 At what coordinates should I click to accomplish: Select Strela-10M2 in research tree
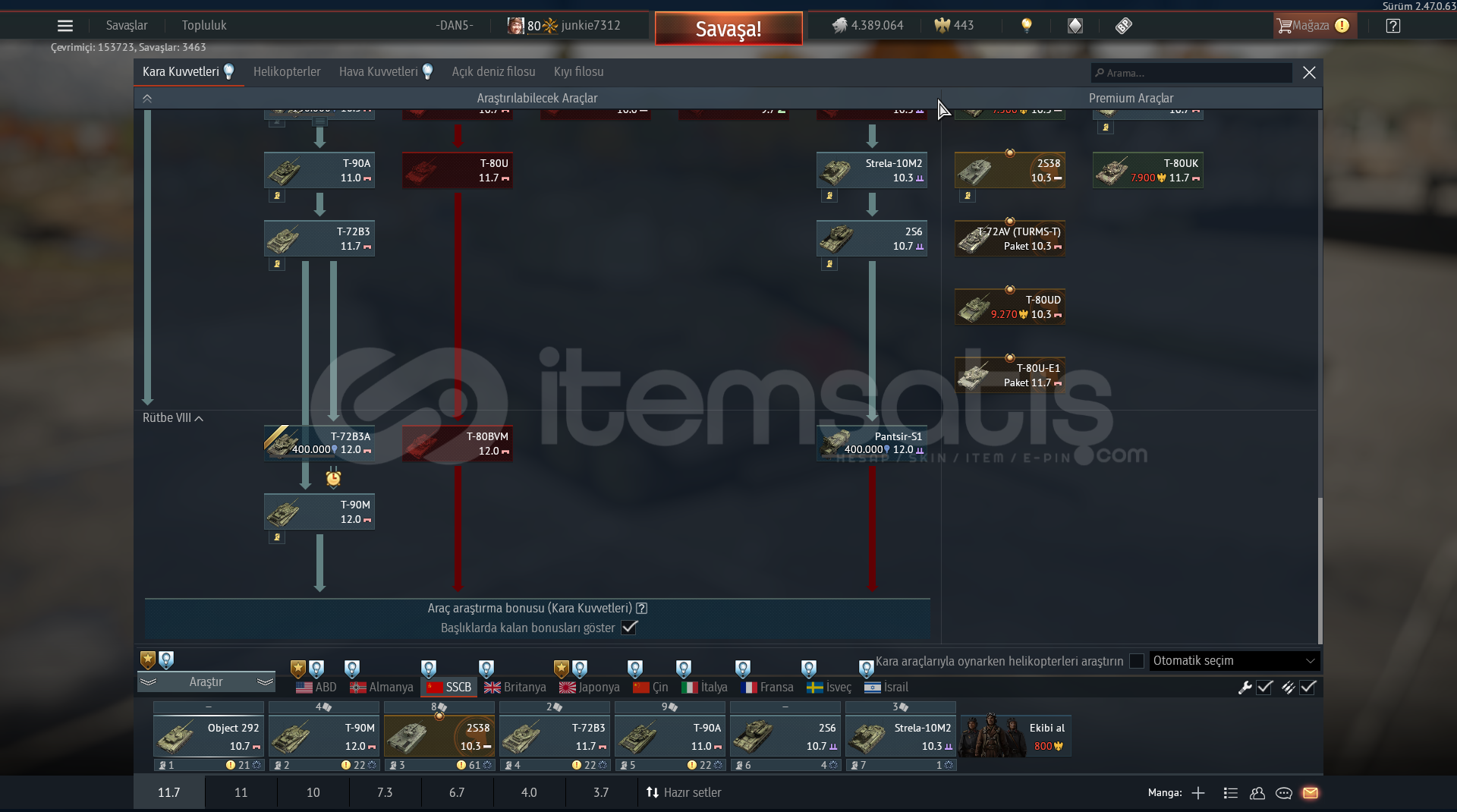(x=872, y=171)
